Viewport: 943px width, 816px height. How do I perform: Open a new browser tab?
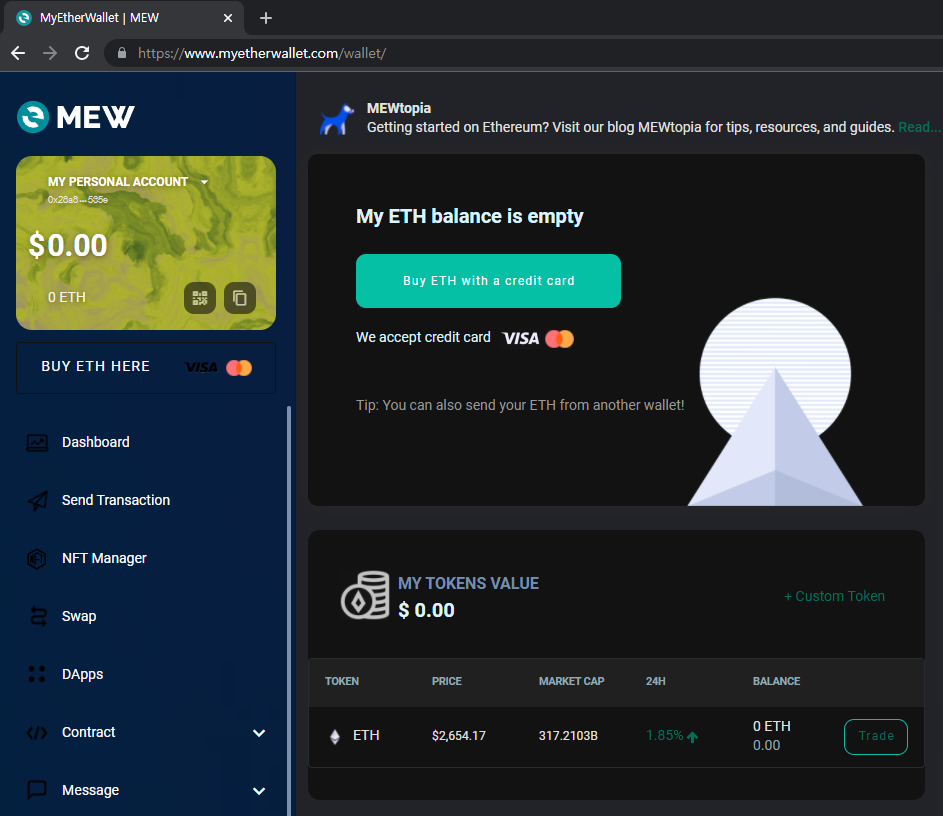pyautogui.click(x=266, y=19)
